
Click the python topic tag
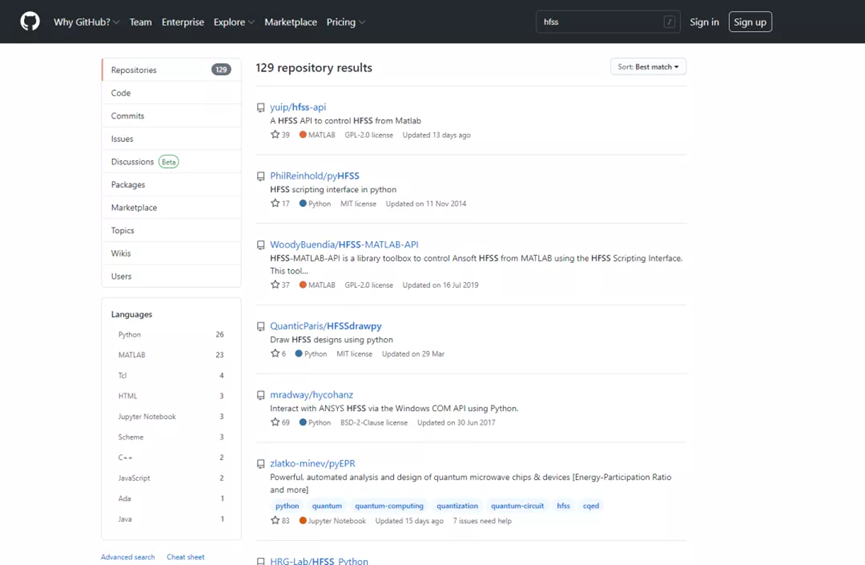tap(287, 506)
